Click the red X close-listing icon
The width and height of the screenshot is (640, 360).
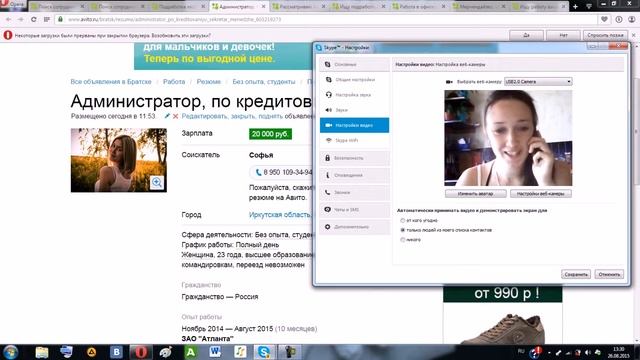[x=175, y=116]
